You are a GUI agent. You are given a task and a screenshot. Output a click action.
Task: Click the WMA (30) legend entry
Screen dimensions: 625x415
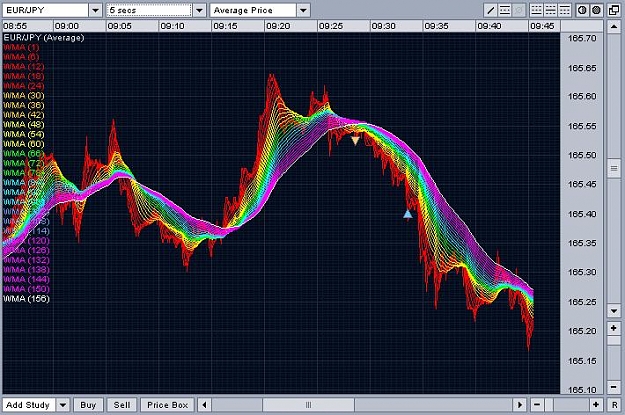click(24, 96)
